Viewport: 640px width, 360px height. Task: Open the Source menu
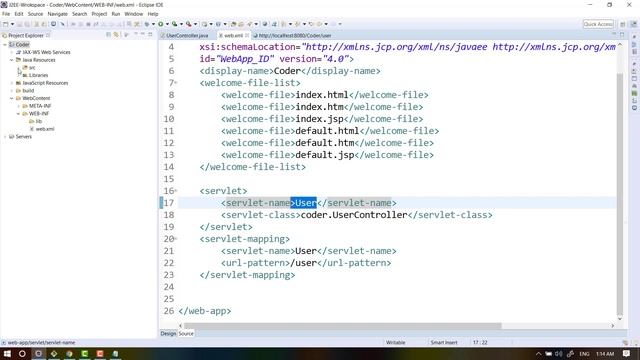[35, 14]
